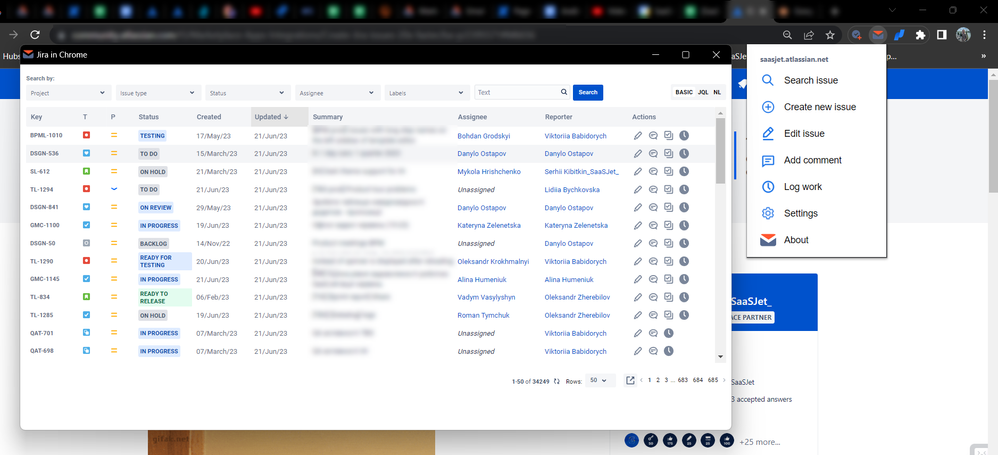Click the READY TO RELEASE status badge

click(x=165, y=297)
